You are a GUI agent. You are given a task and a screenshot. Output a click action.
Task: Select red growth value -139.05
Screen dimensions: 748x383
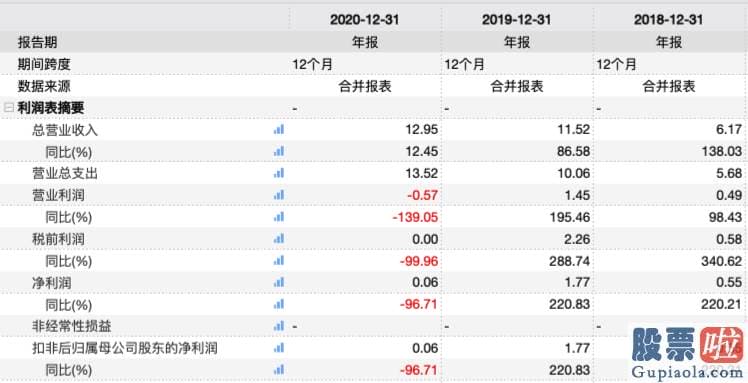click(415, 217)
